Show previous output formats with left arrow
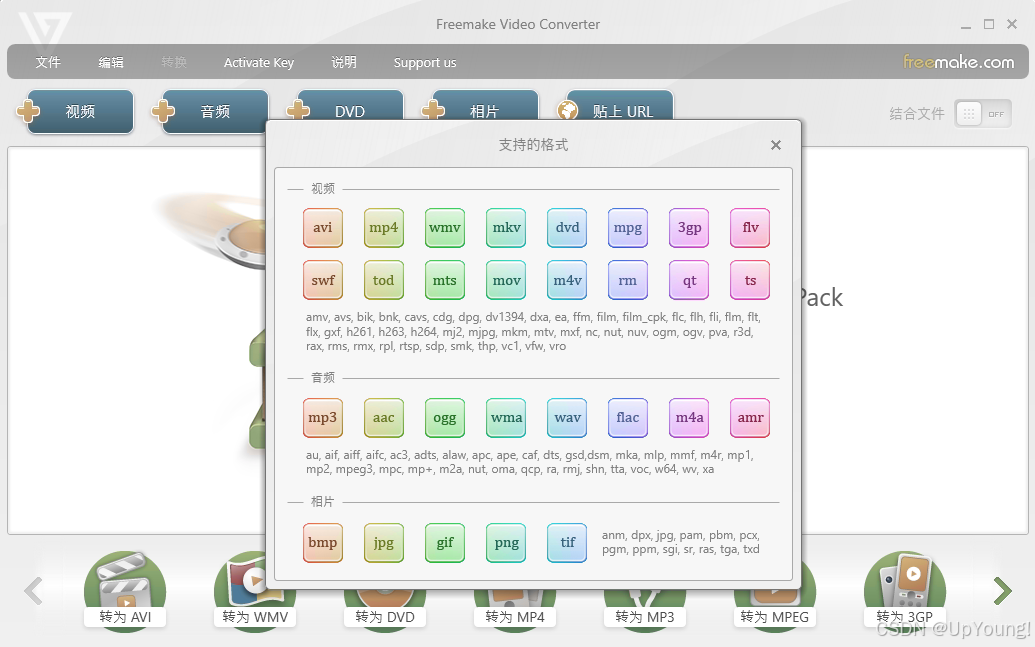The image size is (1035, 647). [33, 591]
